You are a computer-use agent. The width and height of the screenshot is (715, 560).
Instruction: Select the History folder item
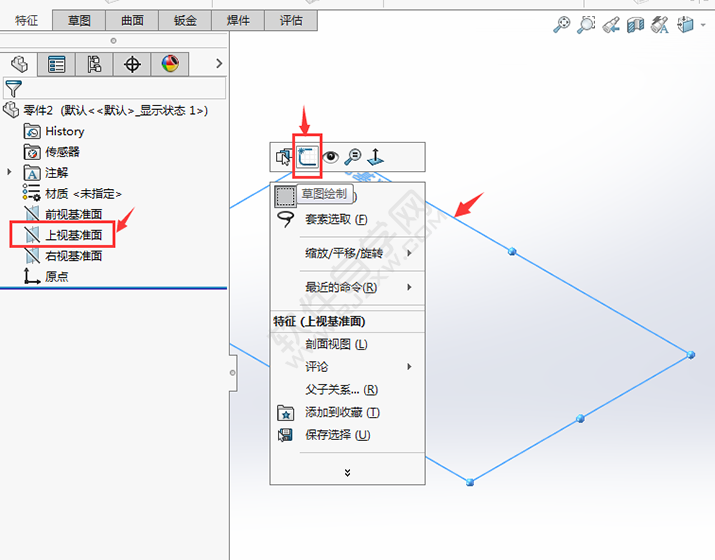[54, 131]
